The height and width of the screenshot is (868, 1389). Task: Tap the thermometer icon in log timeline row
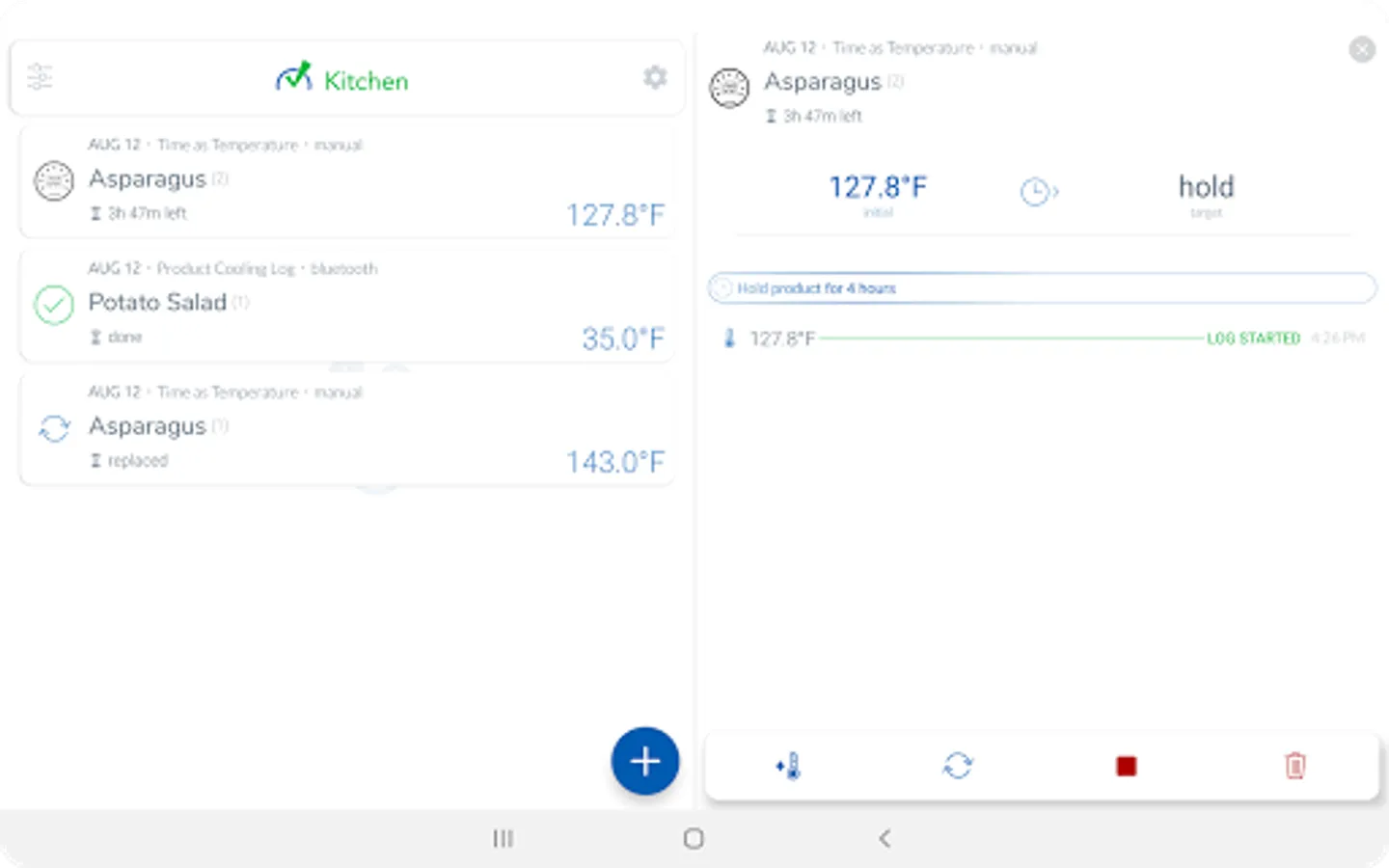pyautogui.click(x=730, y=339)
